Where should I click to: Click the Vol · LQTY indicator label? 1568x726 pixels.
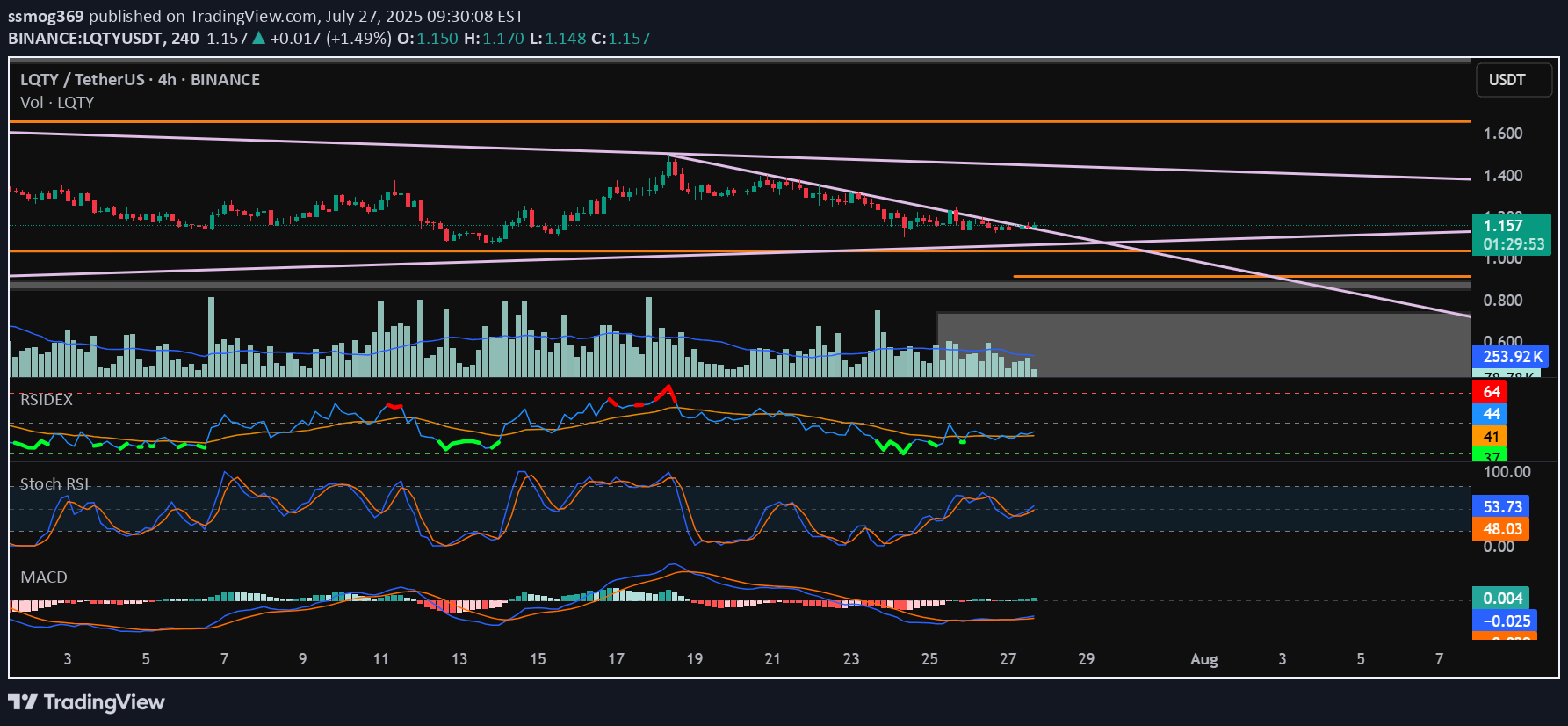pyautogui.click(x=57, y=102)
